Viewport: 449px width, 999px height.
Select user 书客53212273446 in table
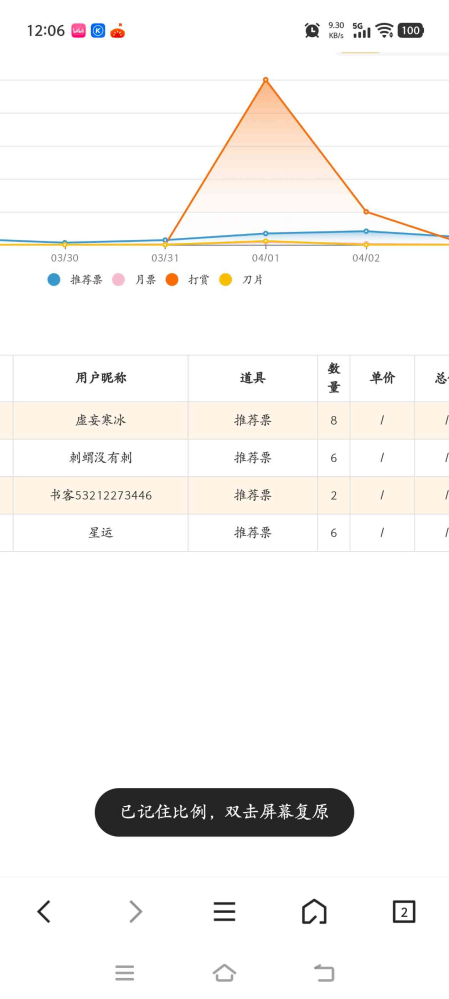pos(101,495)
